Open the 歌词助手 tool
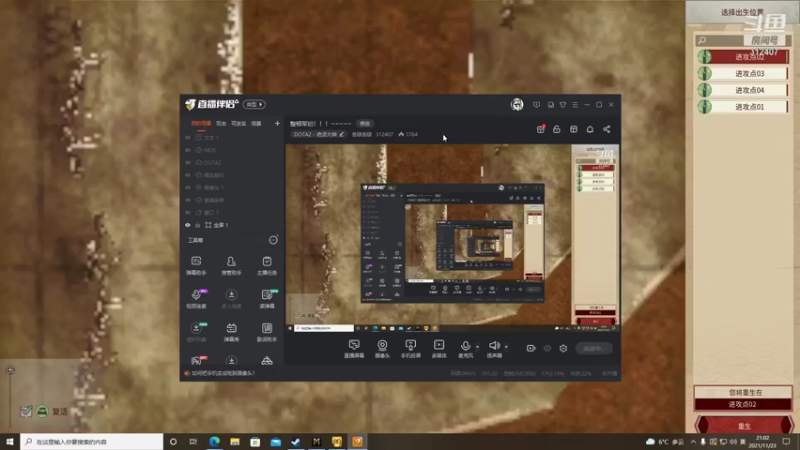800x450 pixels. coord(266,332)
